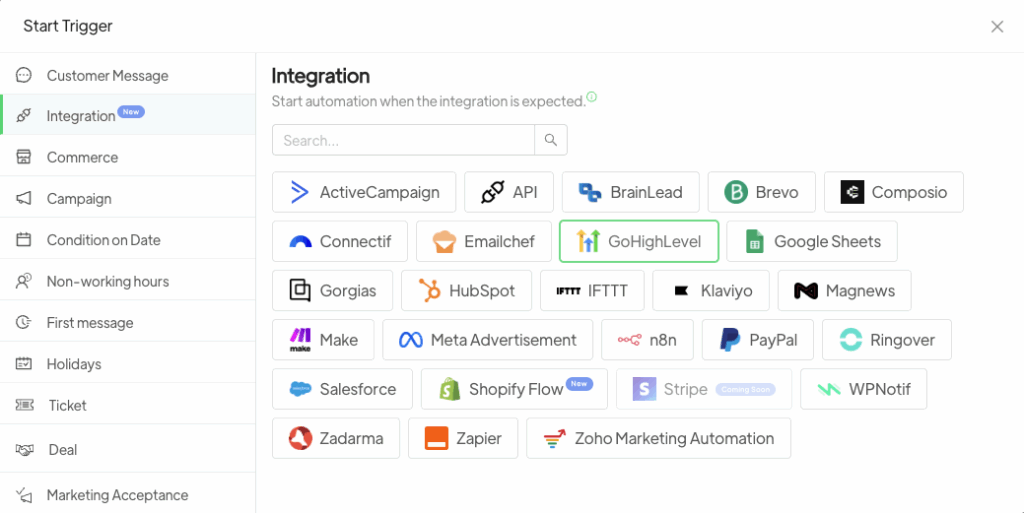Screen dimensions: 1024x513
Task: Open Non-working hours trigger option
Action: pos(107,281)
